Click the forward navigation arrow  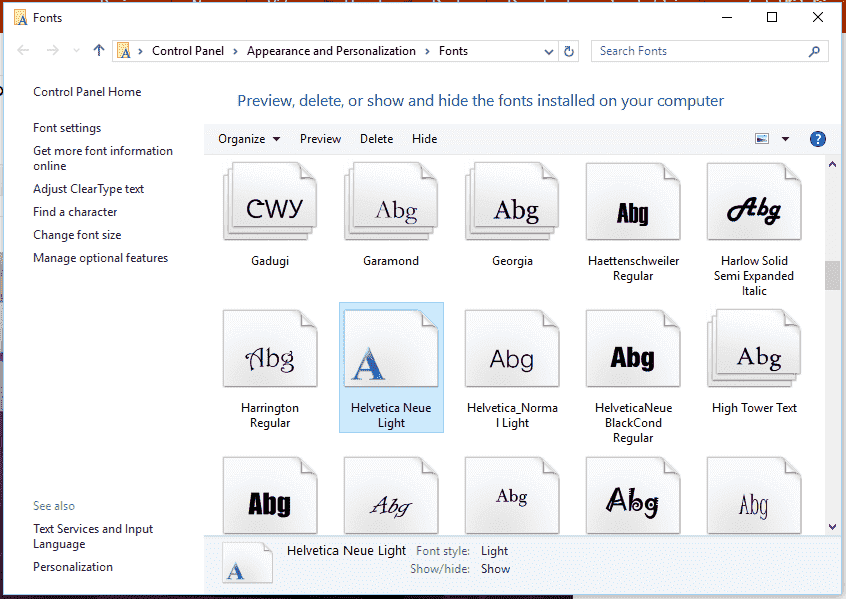point(52,51)
